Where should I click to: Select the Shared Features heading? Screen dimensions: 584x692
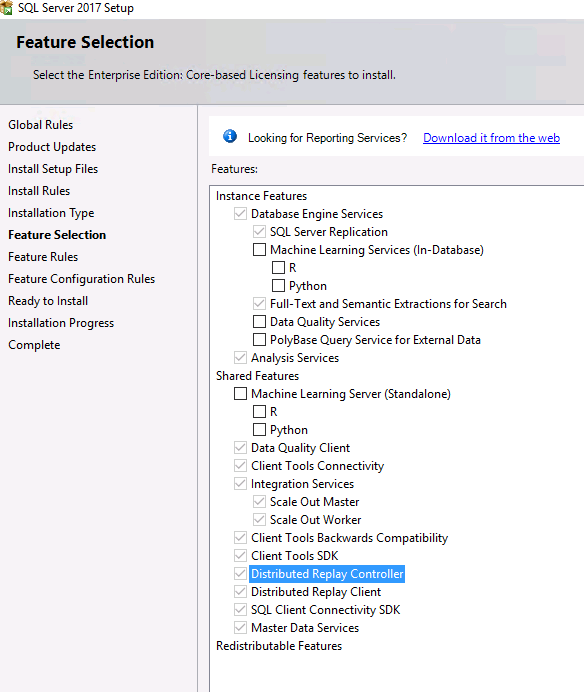coord(257,376)
